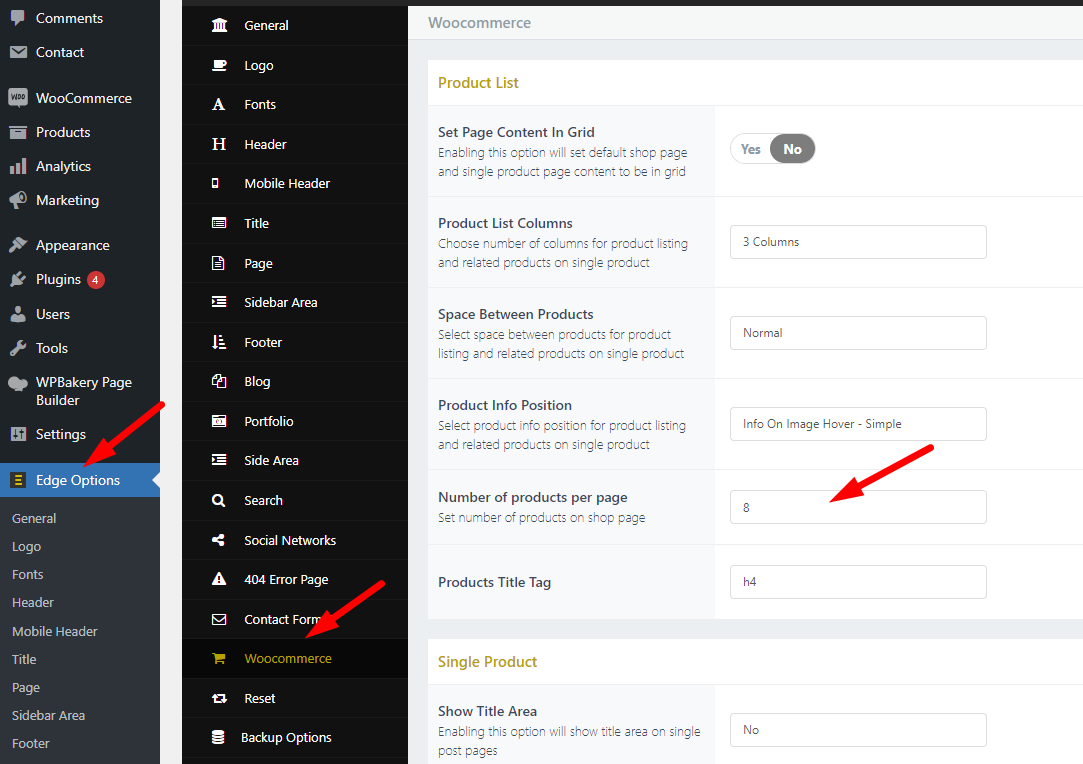Click the Users person icon
Screen dimensions: 1083x764
click(18, 314)
